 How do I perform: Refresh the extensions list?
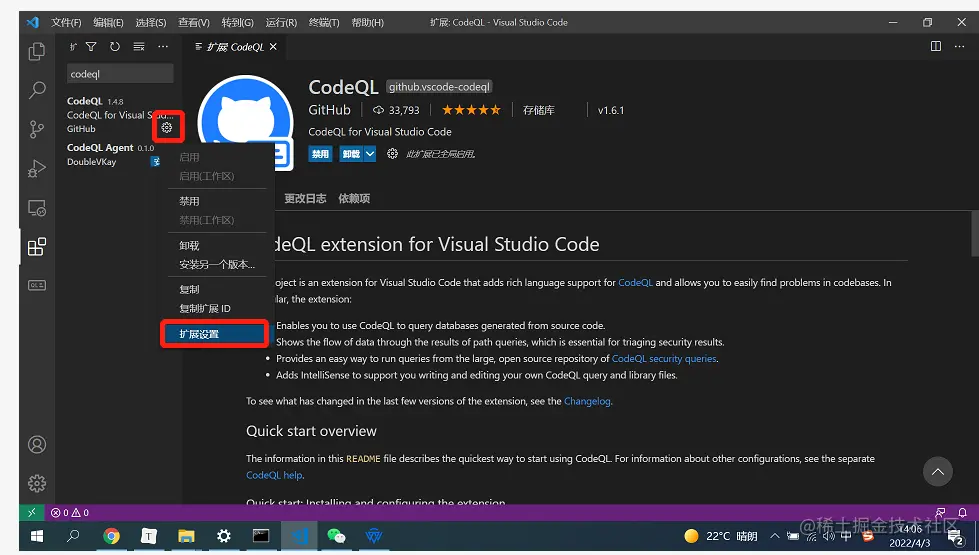115,47
